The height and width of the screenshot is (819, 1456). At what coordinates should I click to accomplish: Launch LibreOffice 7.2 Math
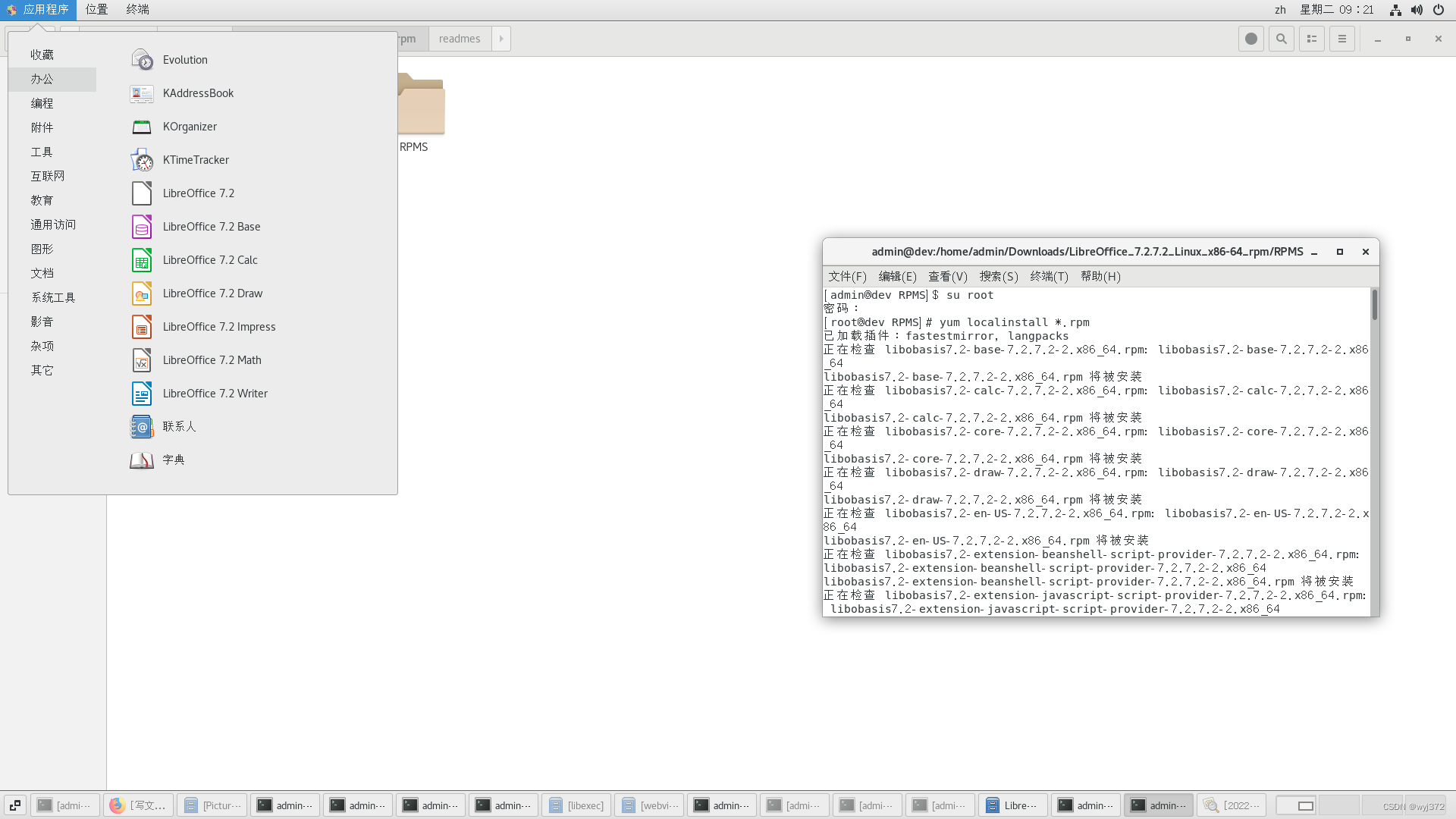[212, 359]
